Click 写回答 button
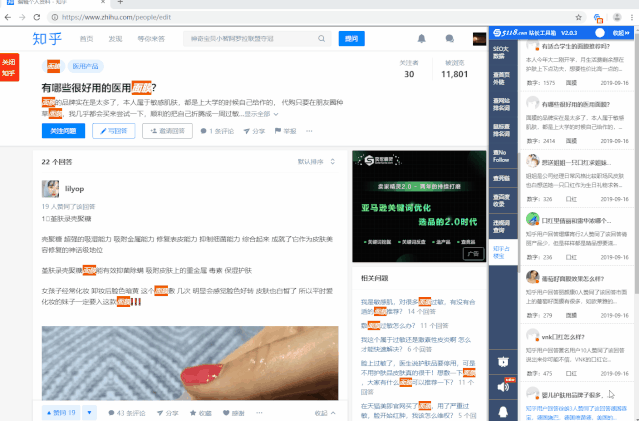Screen dimensions: 639x421 pos(114,131)
